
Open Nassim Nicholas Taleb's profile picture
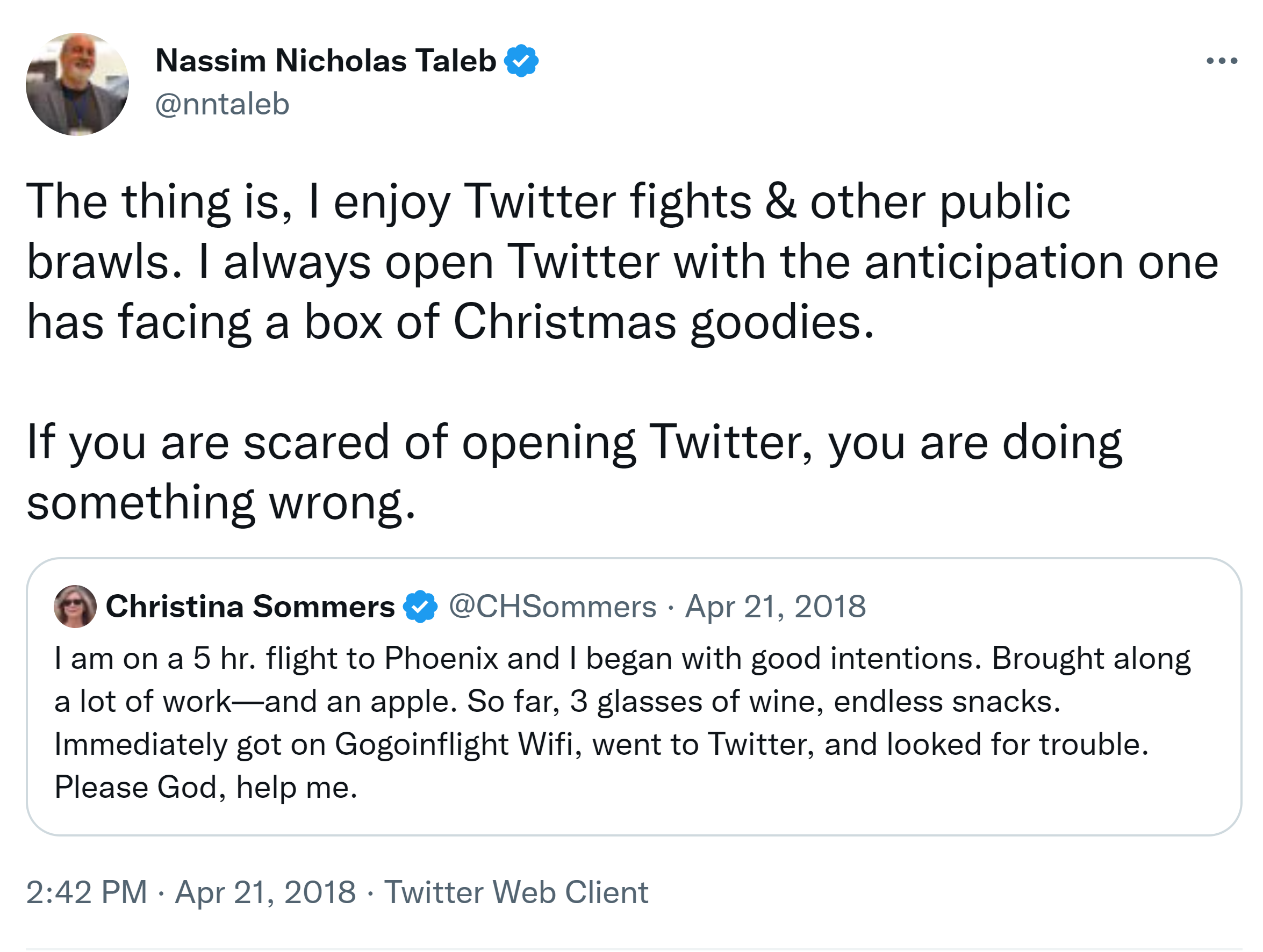pyautogui.click(x=77, y=84)
